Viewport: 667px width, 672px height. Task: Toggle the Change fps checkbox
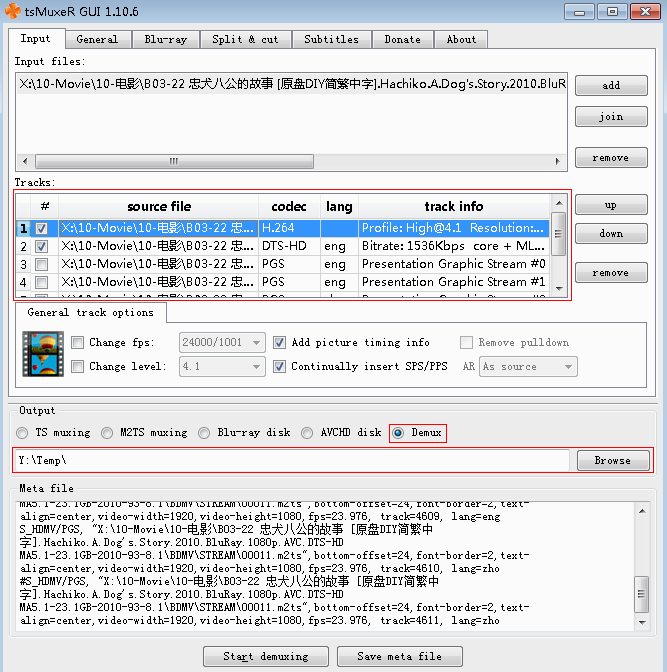point(78,342)
